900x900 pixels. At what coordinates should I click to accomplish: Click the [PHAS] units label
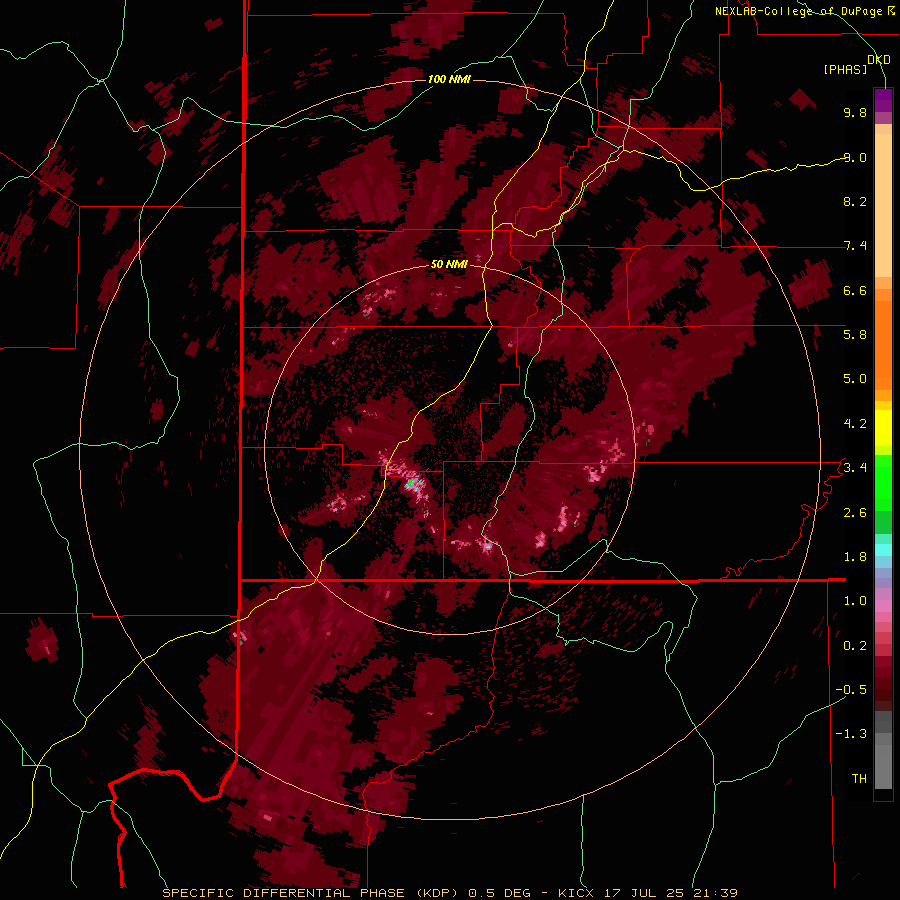tap(845, 69)
